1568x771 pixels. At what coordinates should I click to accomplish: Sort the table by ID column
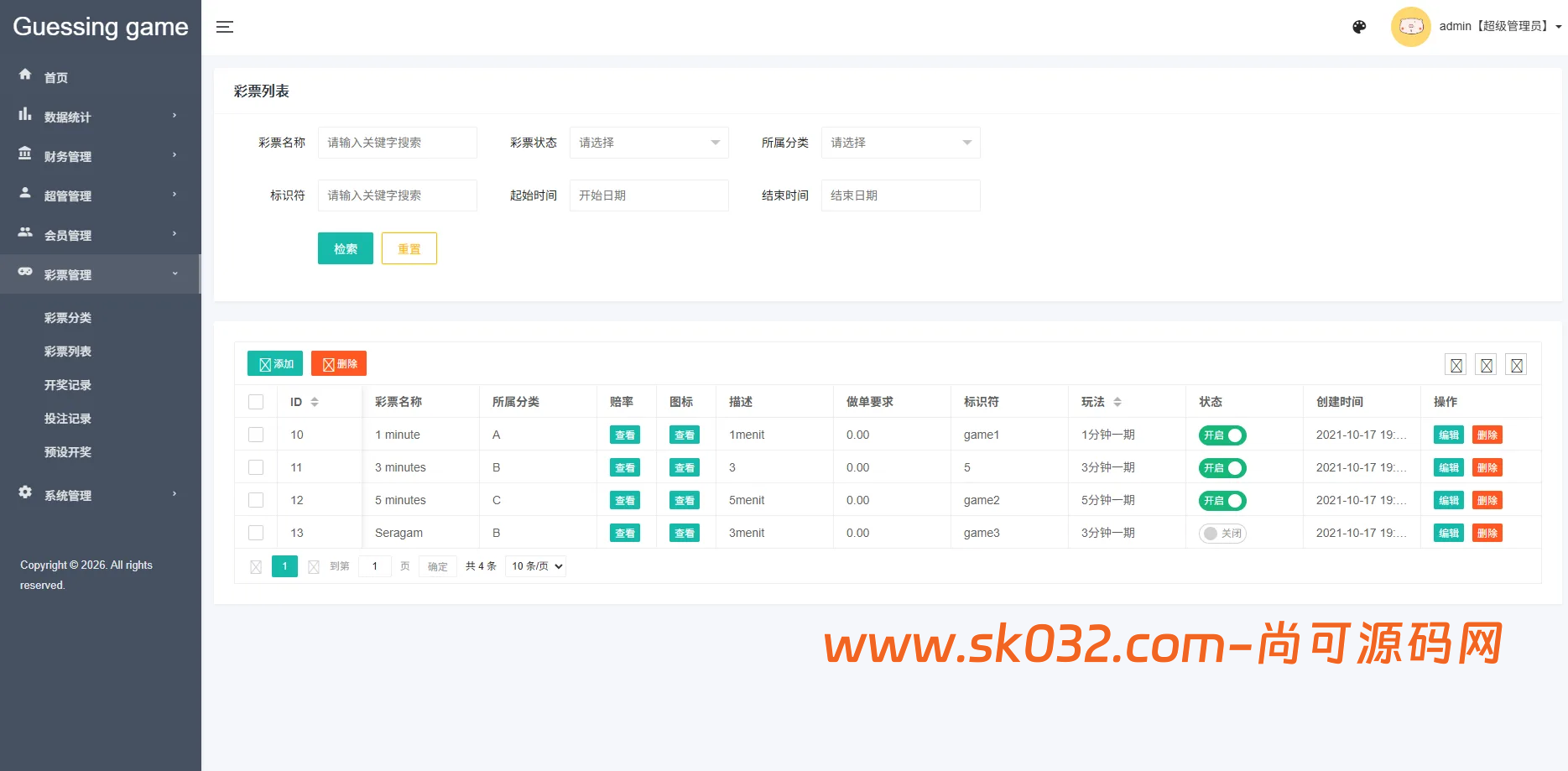point(315,402)
